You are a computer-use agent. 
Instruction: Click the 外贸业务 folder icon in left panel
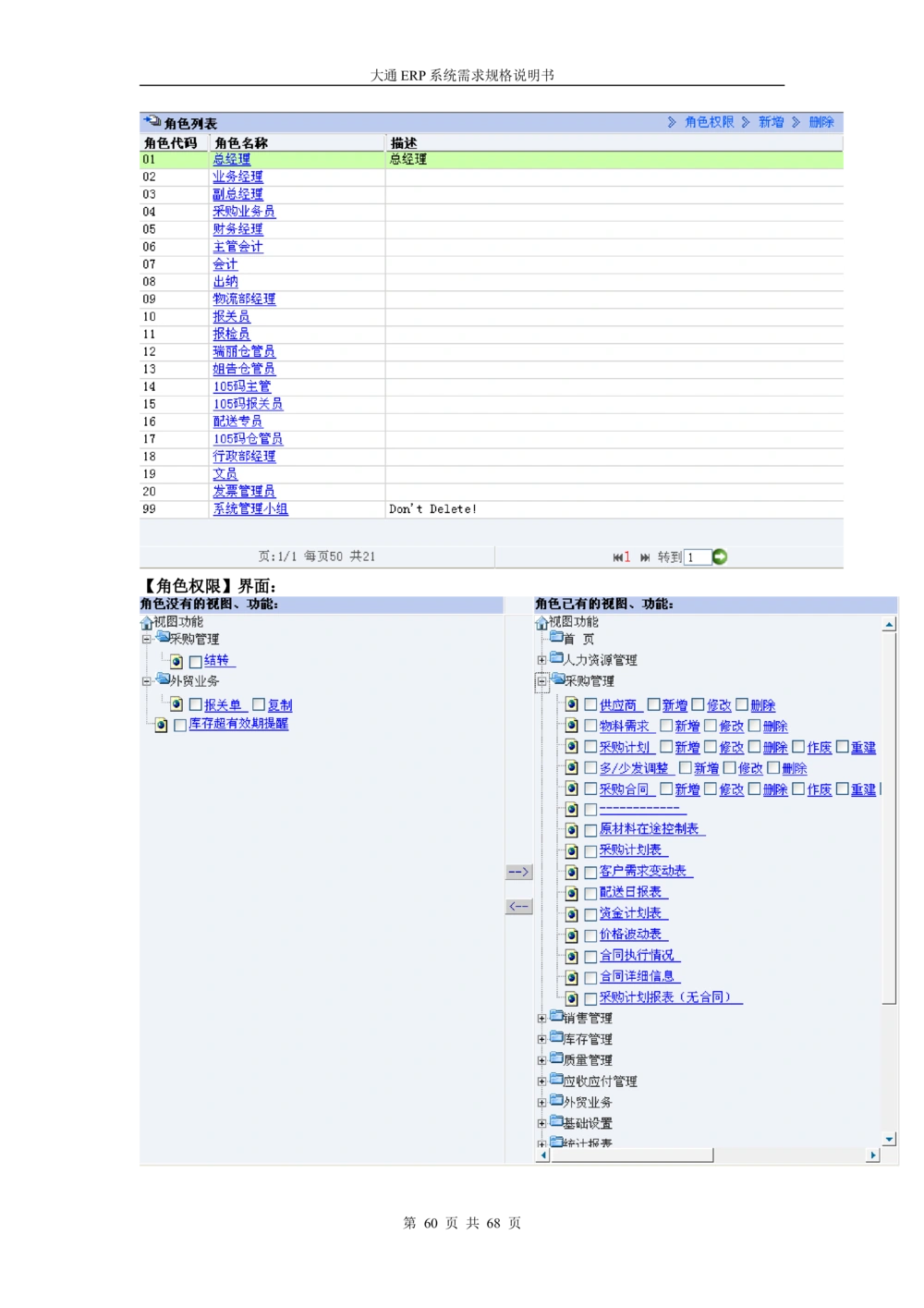(164, 681)
